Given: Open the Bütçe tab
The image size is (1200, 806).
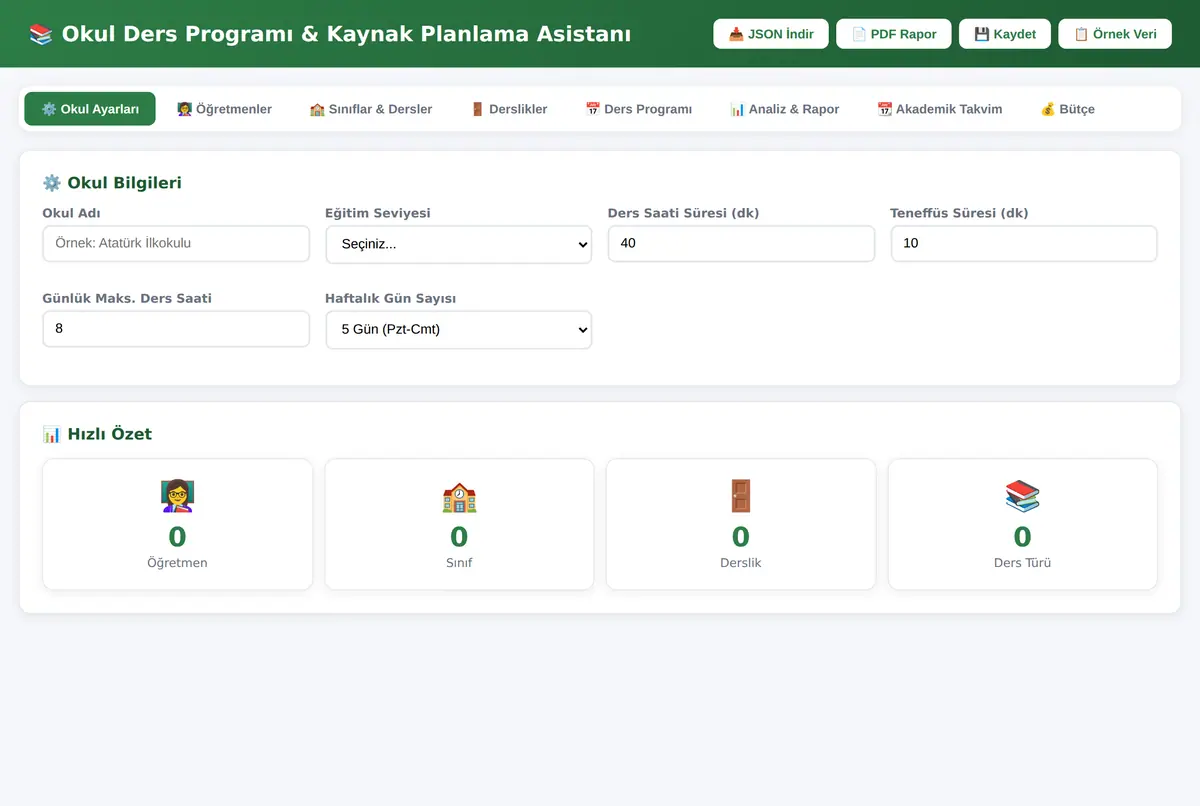Looking at the screenshot, I should pos(1067,109).
